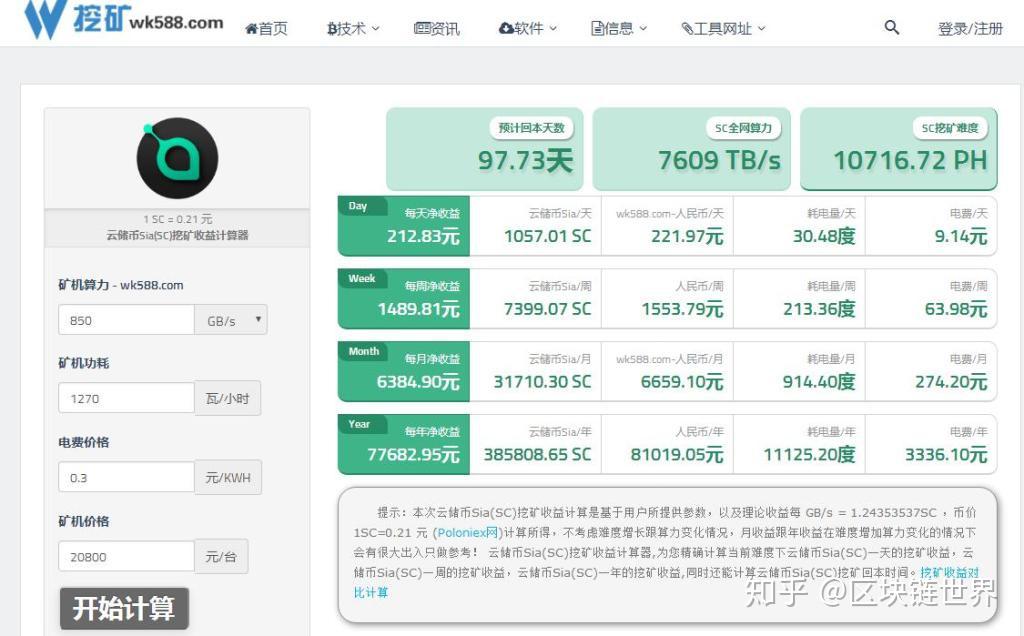Click the daily power 30.48度 value
The width and height of the screenshot is (1024, 636).
pyautogui.click(x=824, y=236)
